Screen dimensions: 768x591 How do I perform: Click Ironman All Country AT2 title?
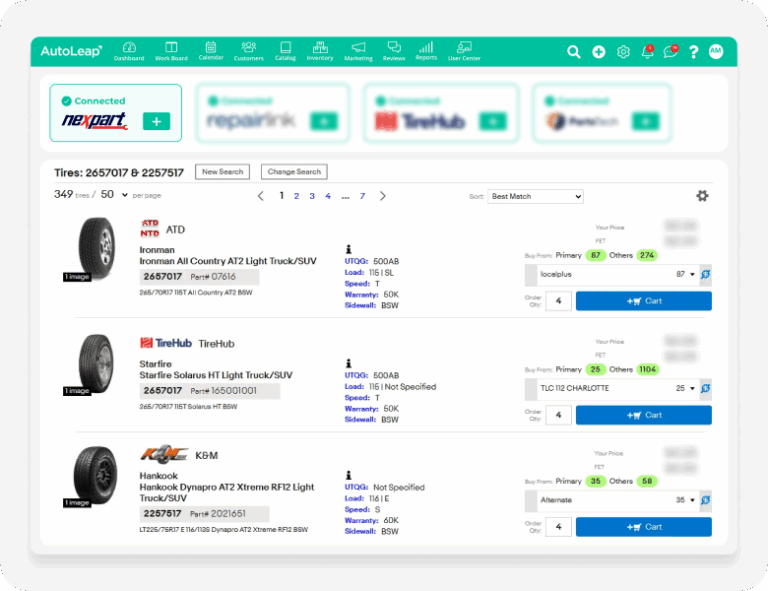coord(228,261)
